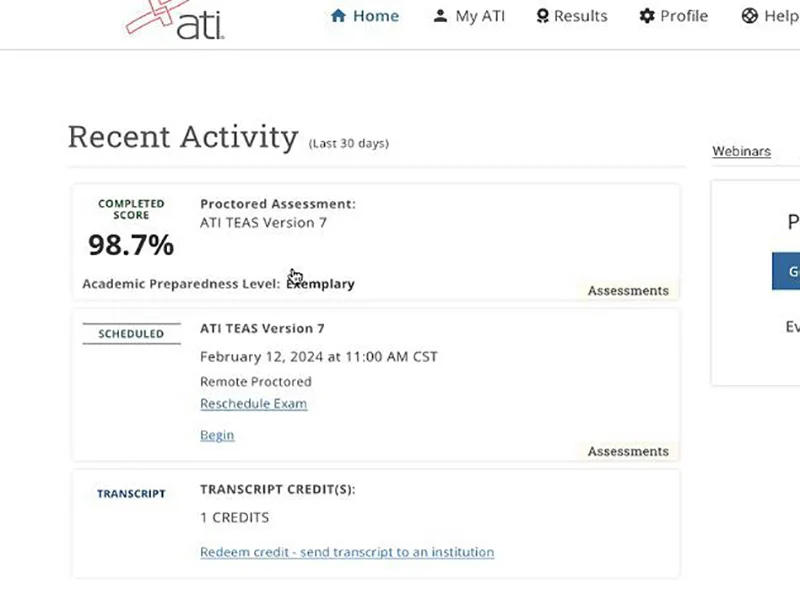Click Assessments tag on completed score card
Viewport: 800px width, 600px height.
tap(628, 291)
